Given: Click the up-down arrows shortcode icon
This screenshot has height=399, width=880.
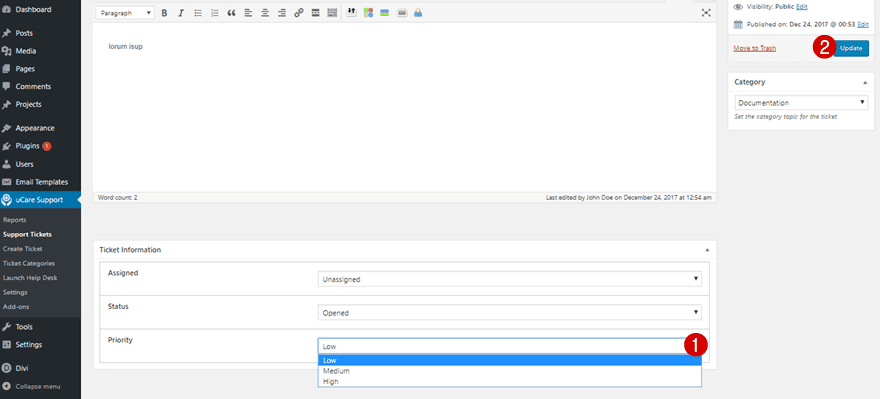Looking at the screenshot, I should tap(352, 12).
